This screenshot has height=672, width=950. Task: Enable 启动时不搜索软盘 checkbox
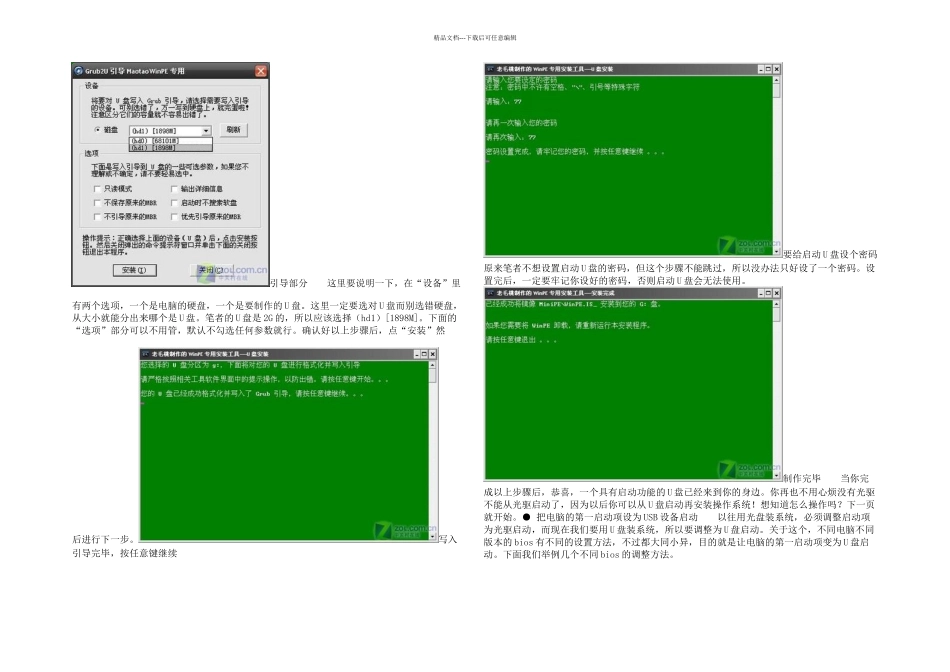pos(174,203)
